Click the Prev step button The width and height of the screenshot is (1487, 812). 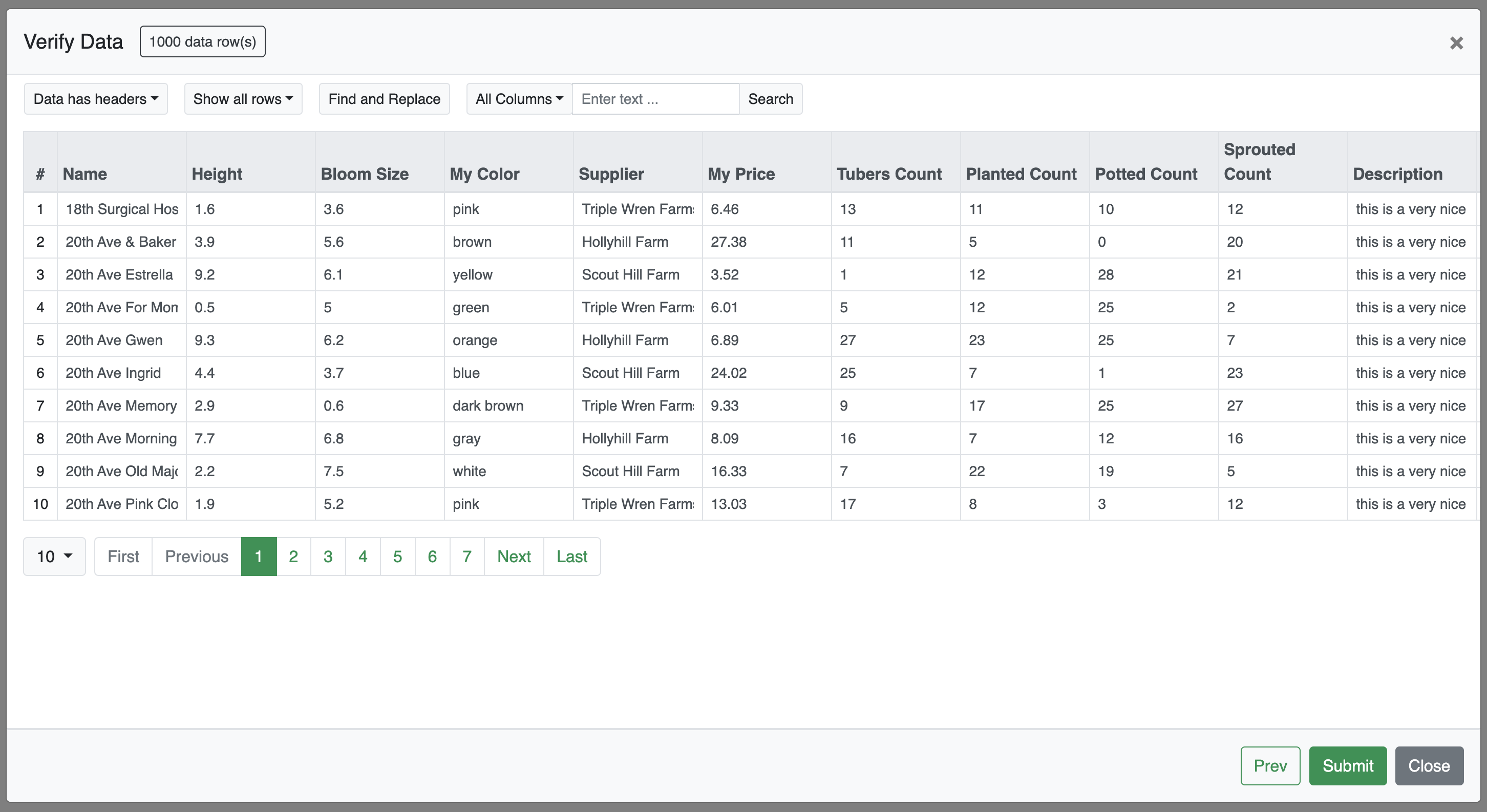[1270, 765]
